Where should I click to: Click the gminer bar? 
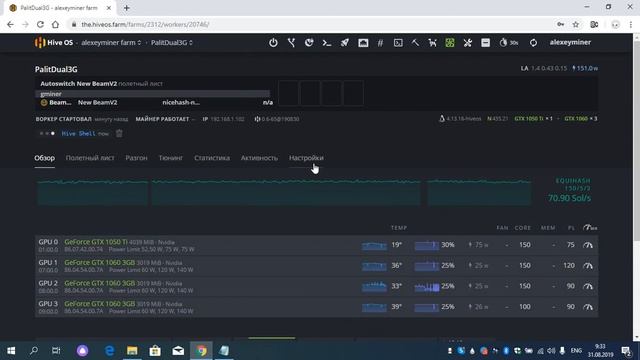tap(153, 94)
